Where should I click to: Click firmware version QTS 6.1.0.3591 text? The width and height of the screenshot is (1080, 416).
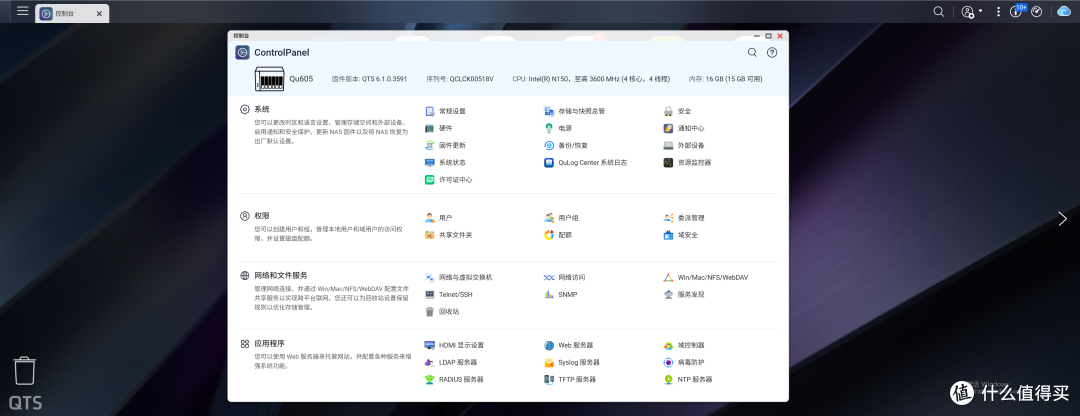(369, 79)
